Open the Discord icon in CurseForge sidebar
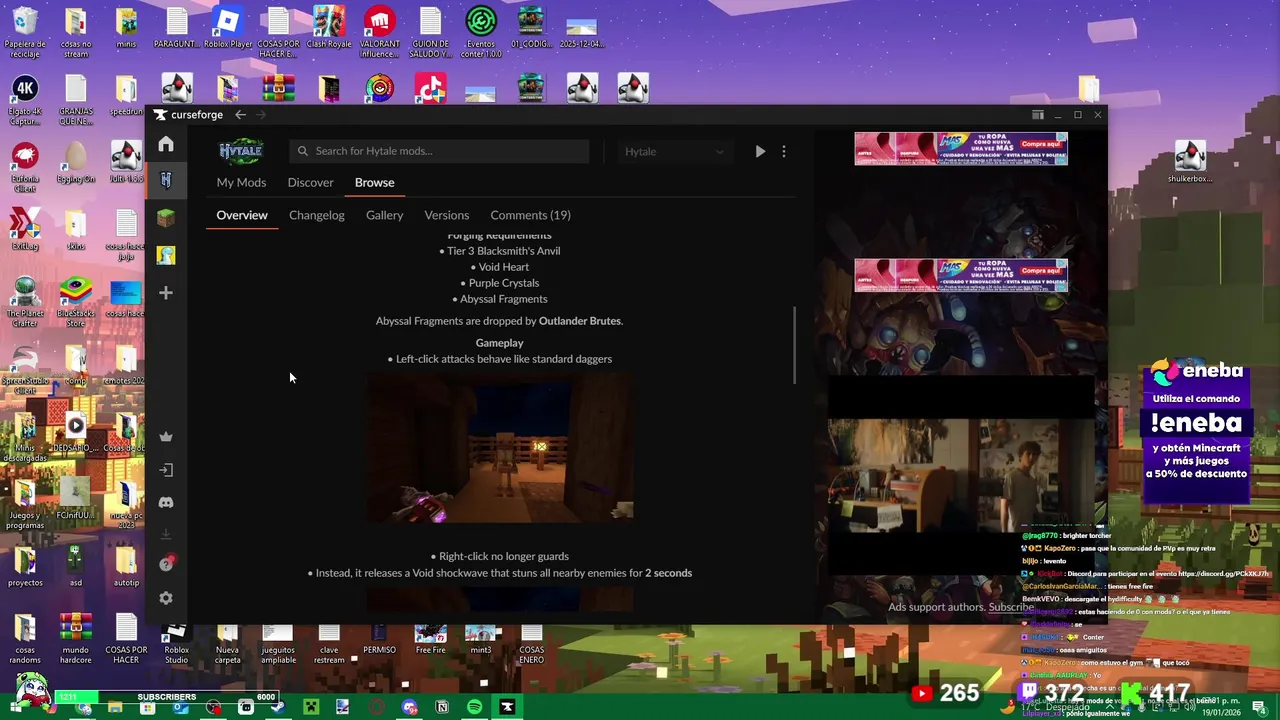 (166, 502)
